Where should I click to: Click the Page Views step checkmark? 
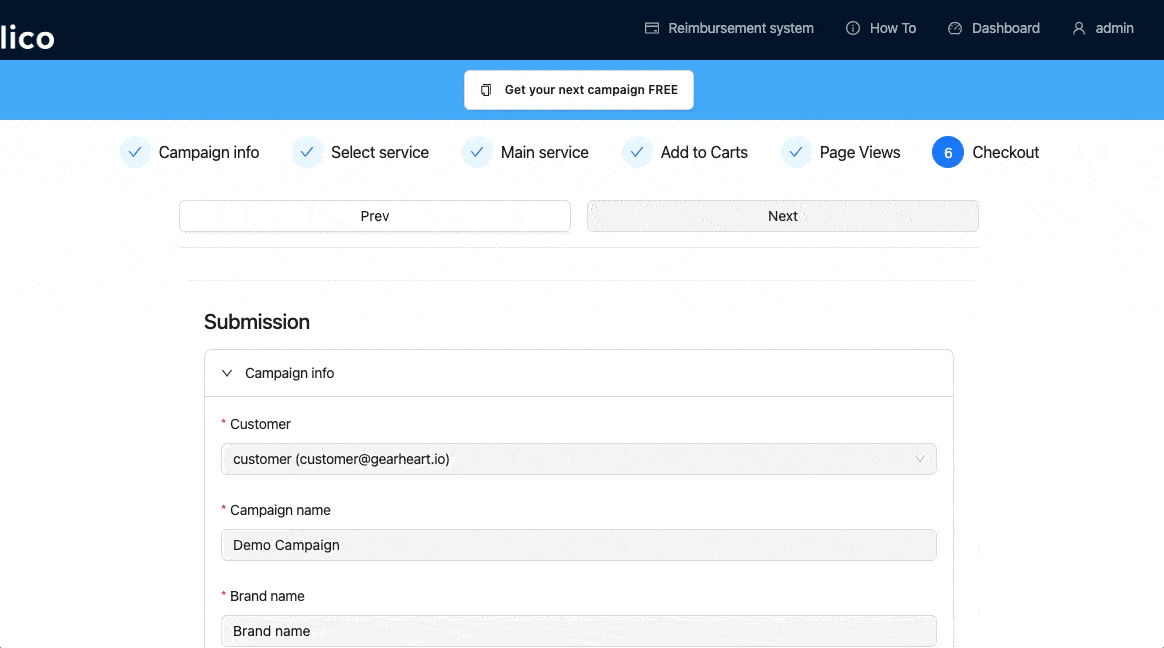[x=796, y=152]
